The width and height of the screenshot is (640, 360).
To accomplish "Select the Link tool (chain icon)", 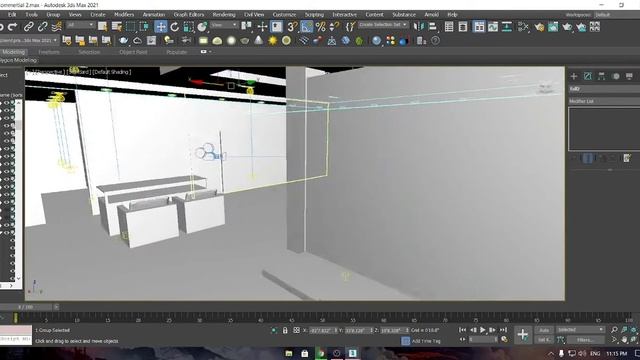I will [29, 27].
